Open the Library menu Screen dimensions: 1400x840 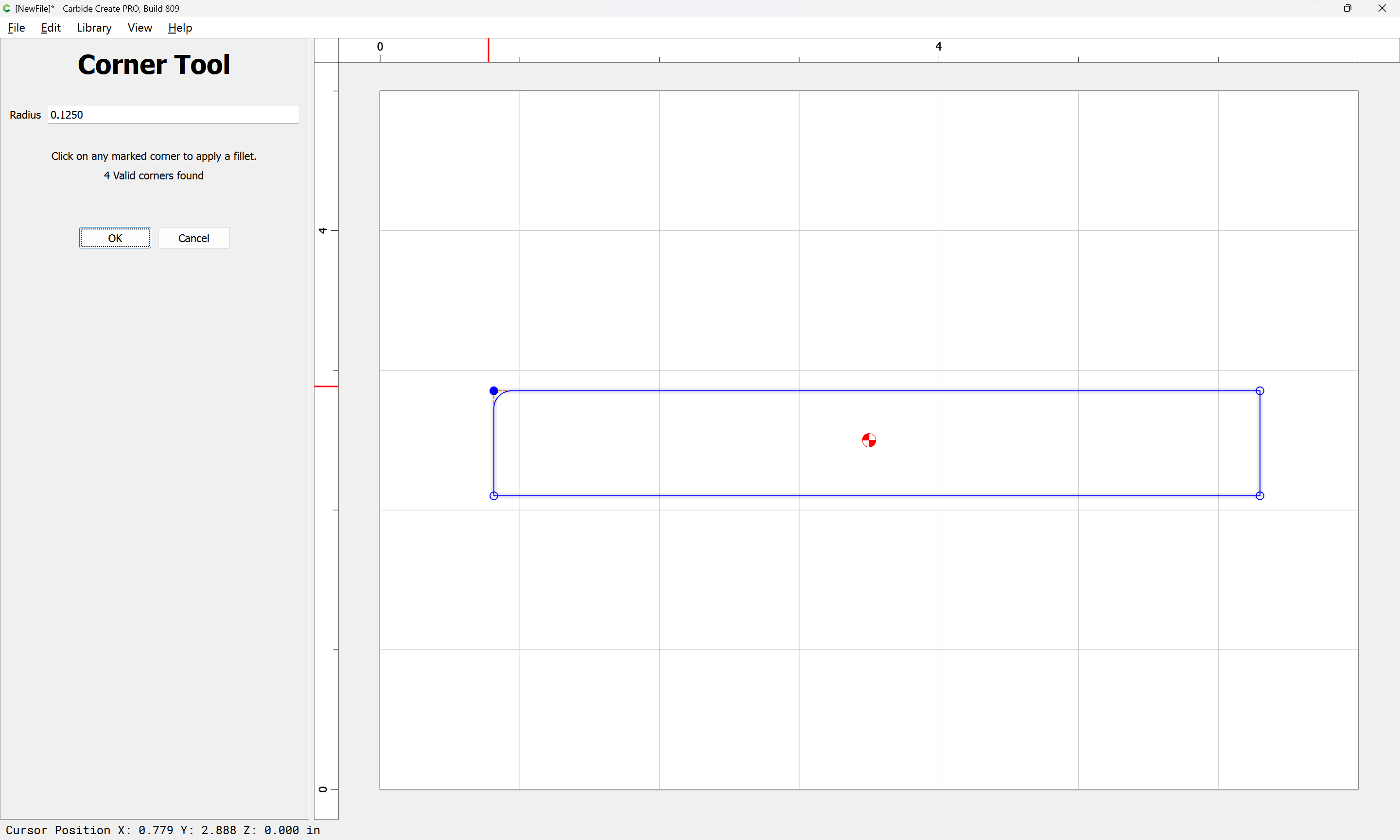(x=94, y=28)
